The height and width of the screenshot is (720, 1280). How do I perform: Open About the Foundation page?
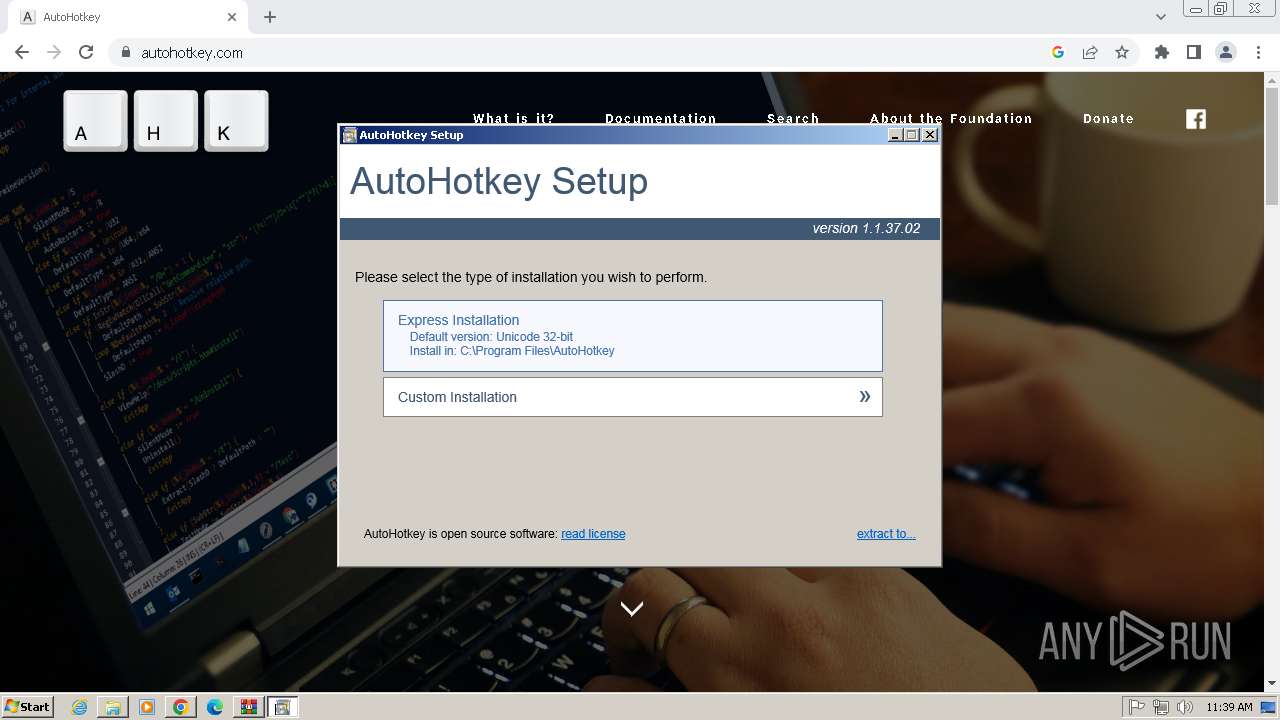pyautogui.click(x=950, y=118)
